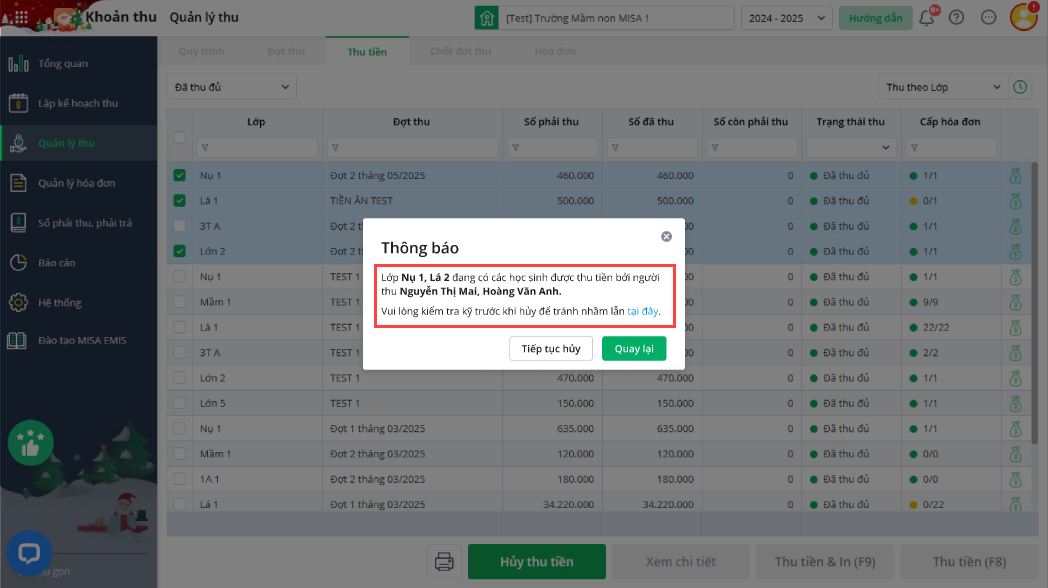Uncheck Lá 1 TIỀN ĂN TEST row checkbox
The height and width of the screenshot is (588, 1048).
[179, 200]
